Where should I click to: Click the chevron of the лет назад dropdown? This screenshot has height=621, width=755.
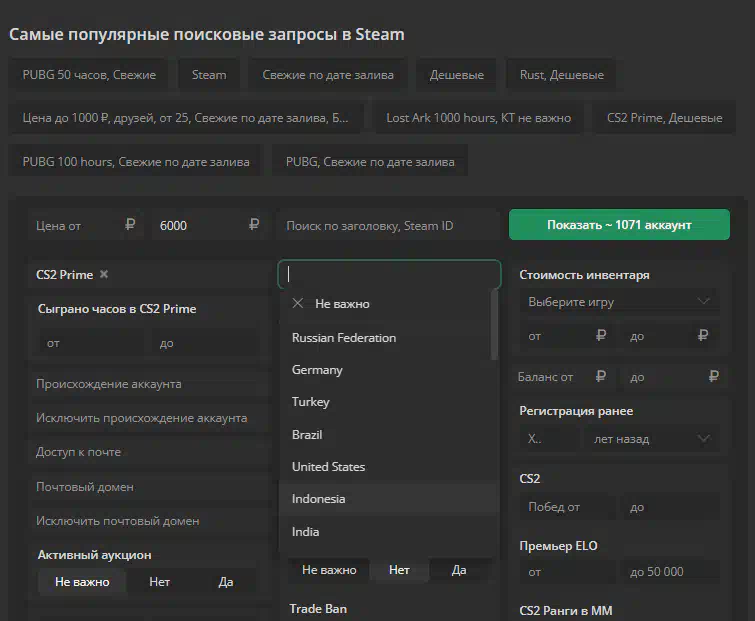[x=703, y=439]
